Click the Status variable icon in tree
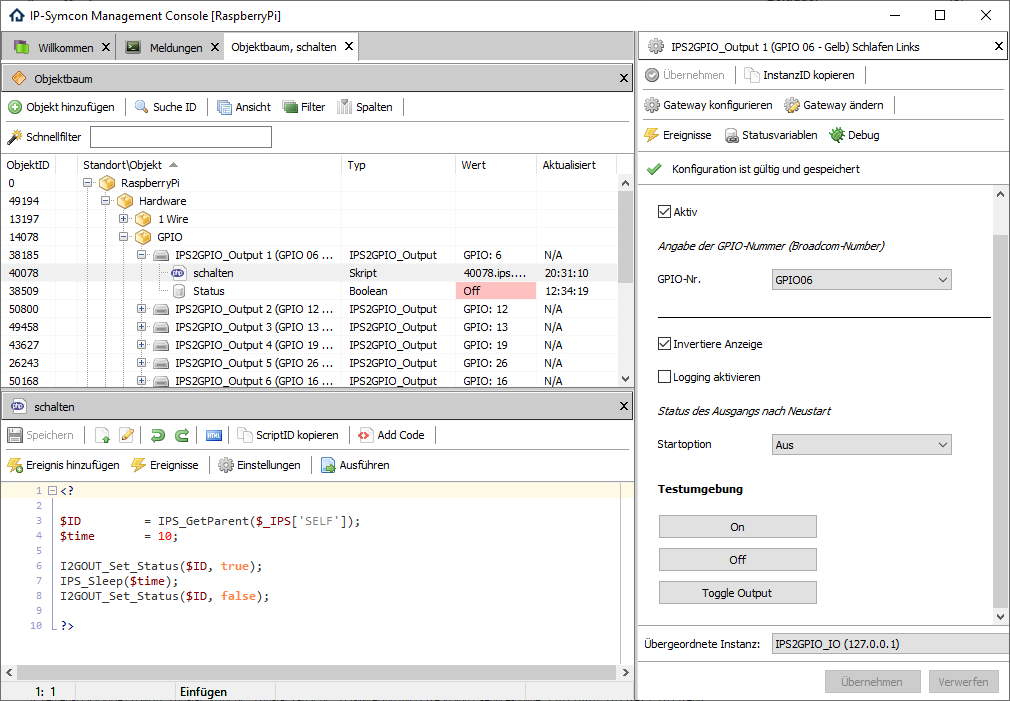The width and height of the screenshot is (1010, 701). (x=180, y=291)
